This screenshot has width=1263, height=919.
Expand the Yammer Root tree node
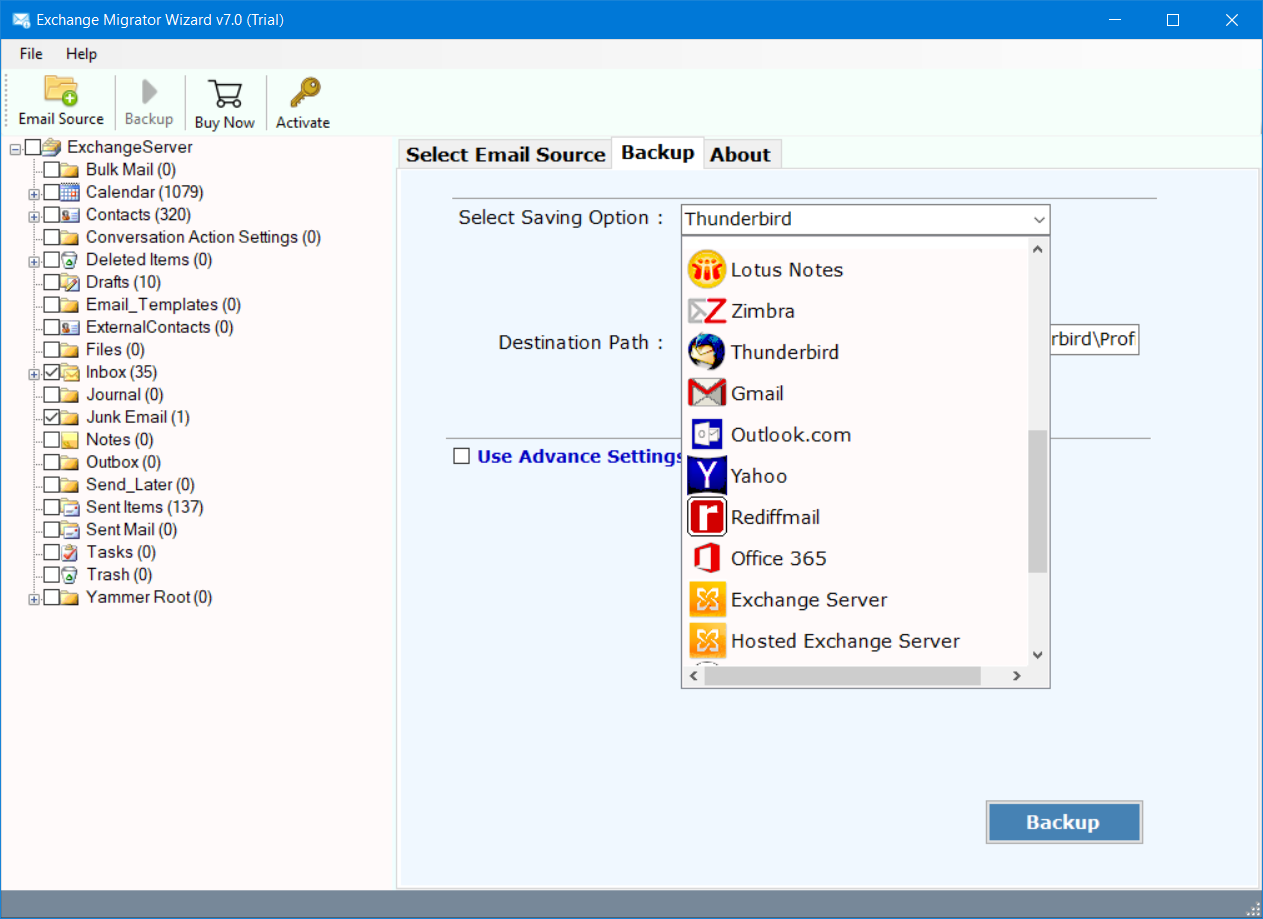pyautogui.click(x=34, y=598)
